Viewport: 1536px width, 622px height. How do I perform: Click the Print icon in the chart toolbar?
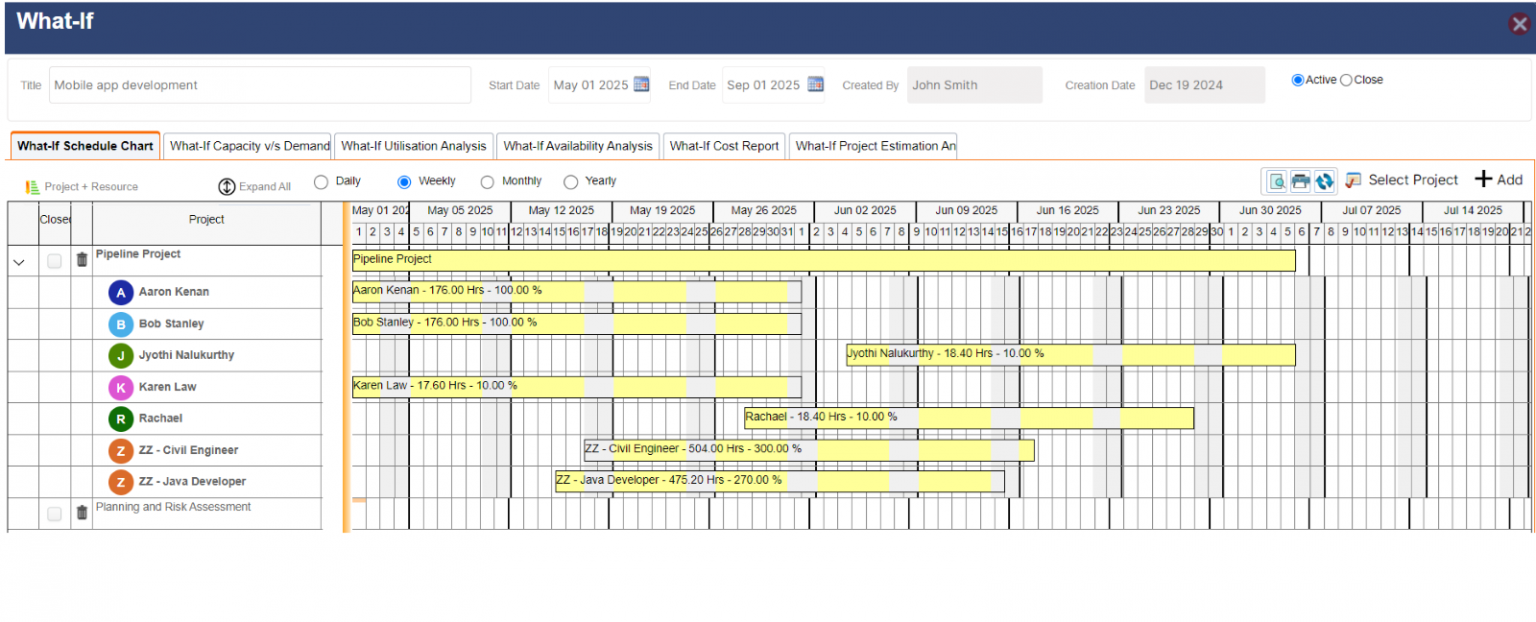[x=1302, y=180]
